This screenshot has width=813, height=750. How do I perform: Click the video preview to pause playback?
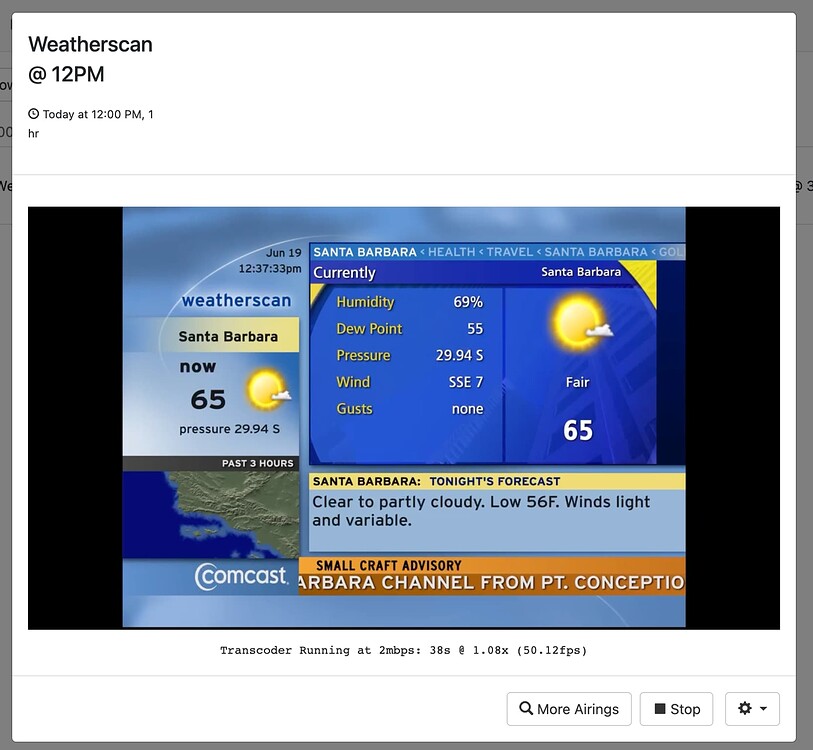pyautogui.click(x=404, y=416)
